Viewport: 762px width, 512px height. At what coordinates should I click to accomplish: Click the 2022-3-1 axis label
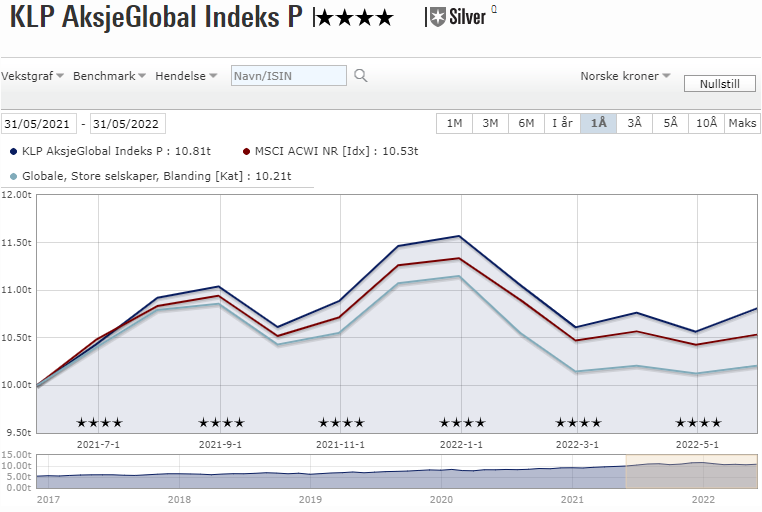577,444
